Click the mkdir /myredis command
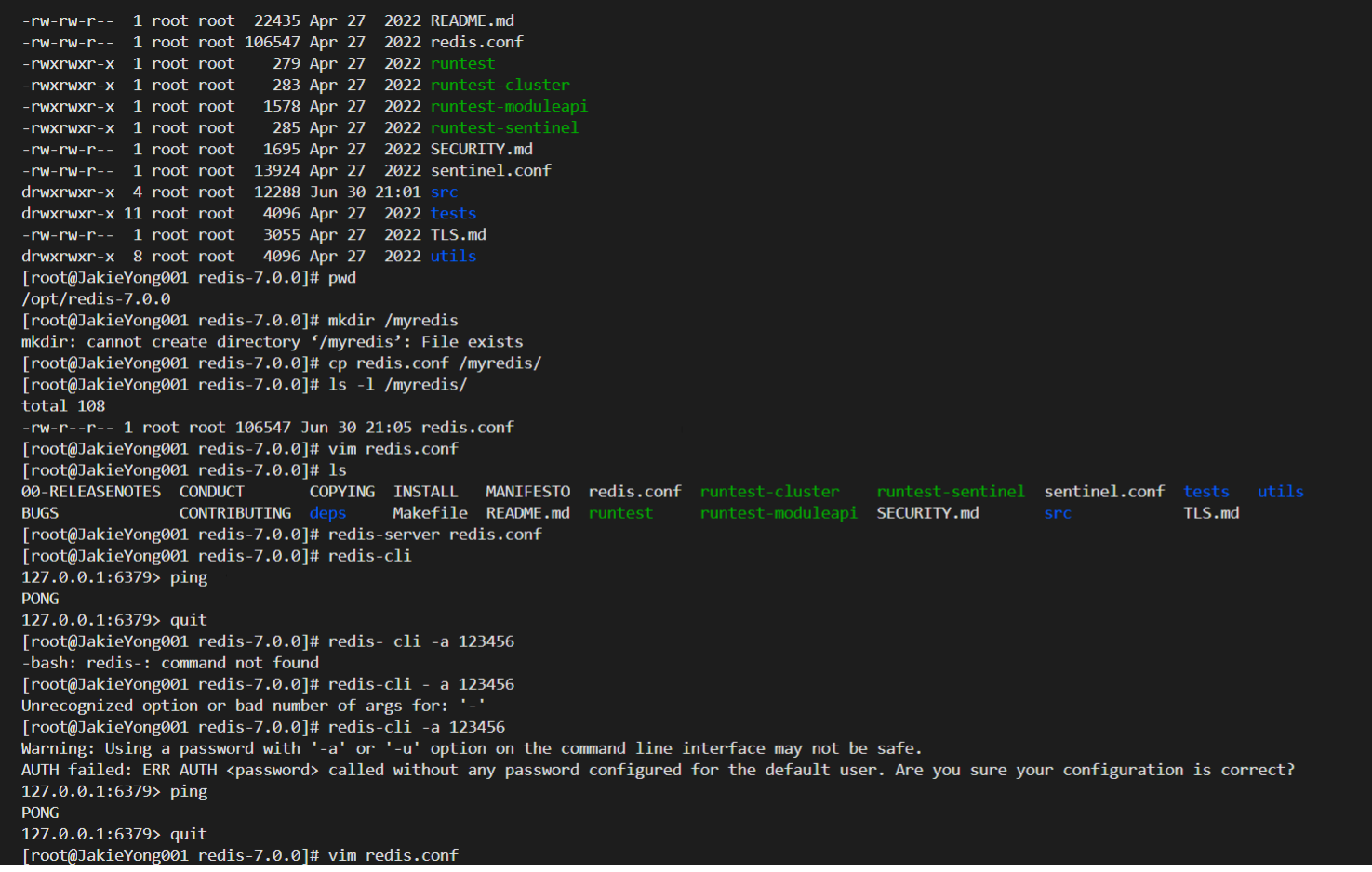The width and height of the screenshot is (1372, 872). pos(393,320)
